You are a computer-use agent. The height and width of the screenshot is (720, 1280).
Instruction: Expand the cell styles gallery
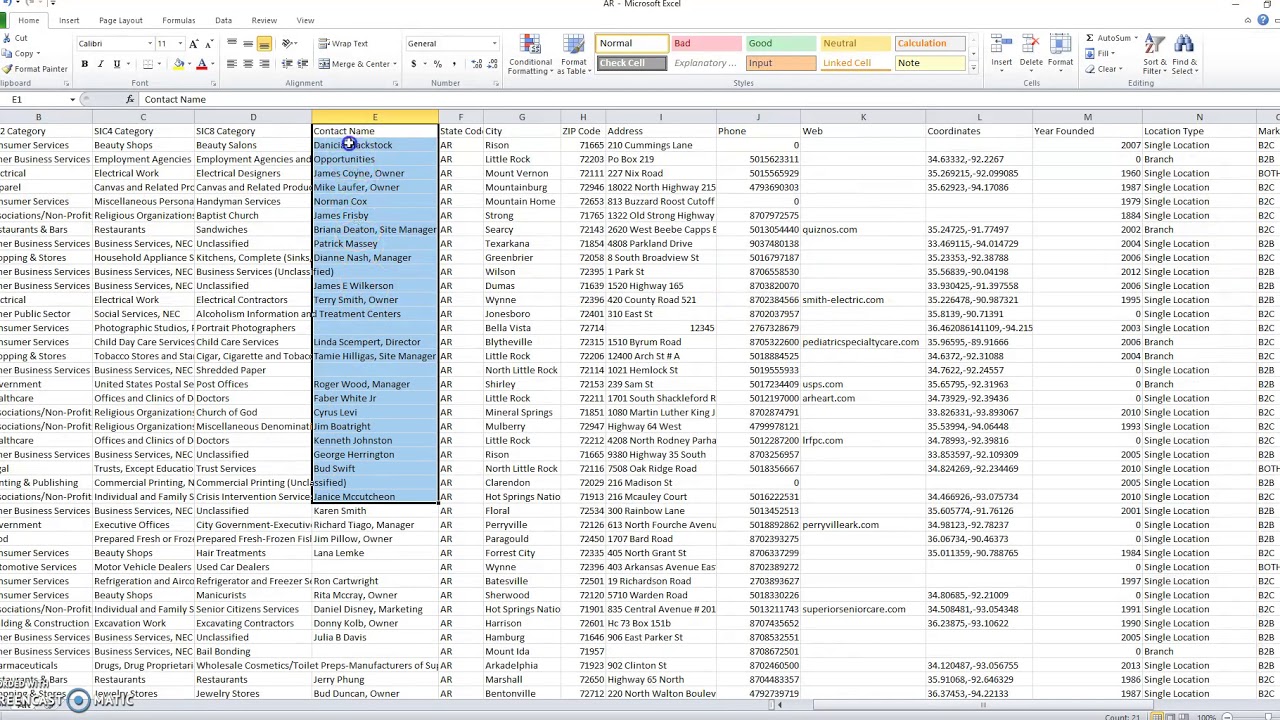pos(974,68)
